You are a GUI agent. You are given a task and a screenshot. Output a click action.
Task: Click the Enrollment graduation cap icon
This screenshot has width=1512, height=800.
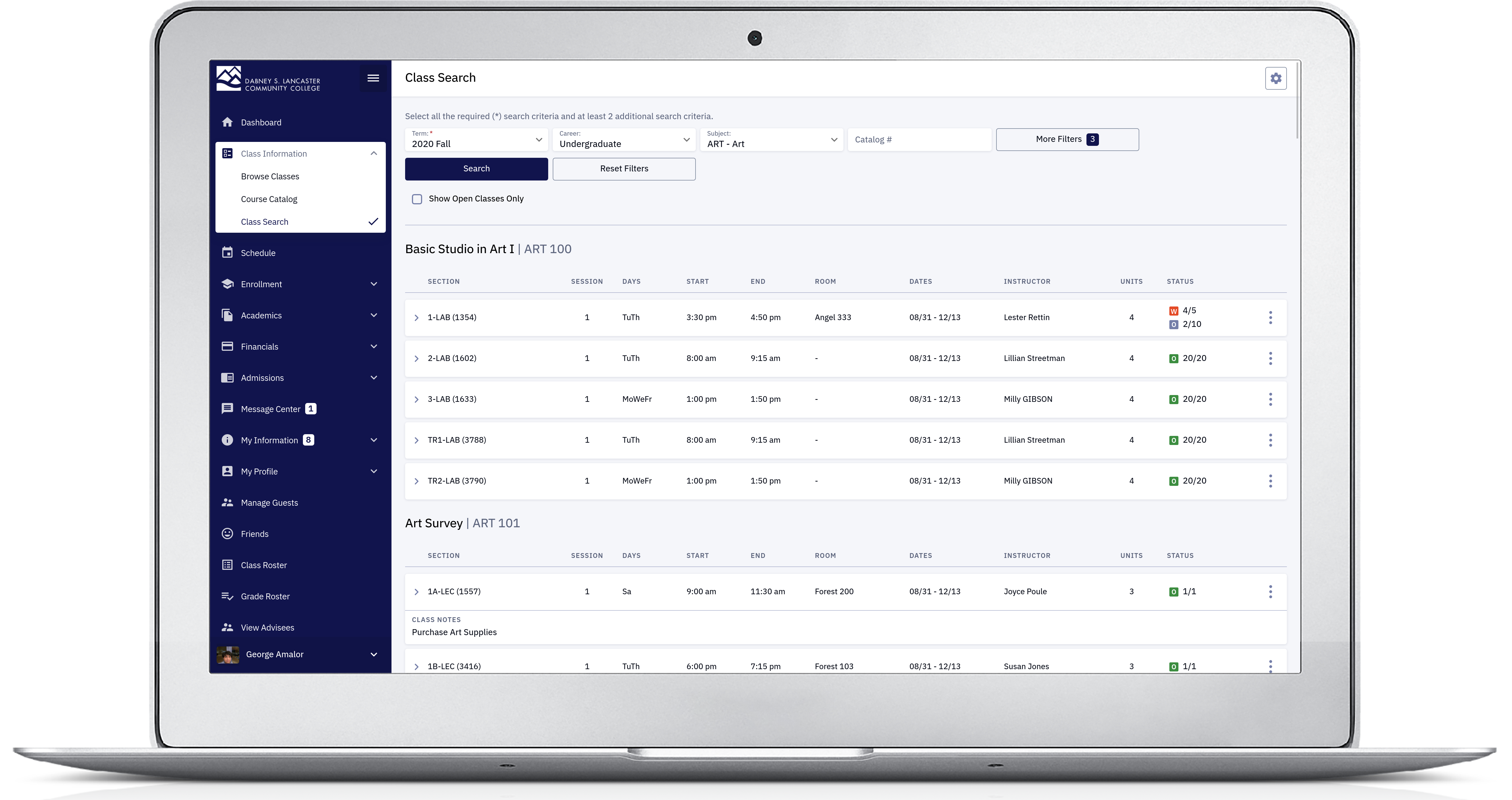tap(227, 284)
